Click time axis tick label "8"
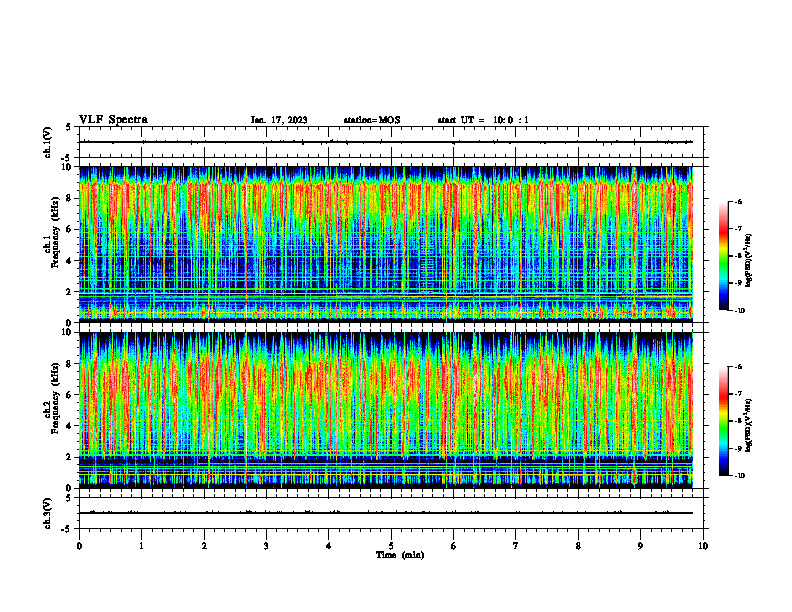 click(578, 546)
